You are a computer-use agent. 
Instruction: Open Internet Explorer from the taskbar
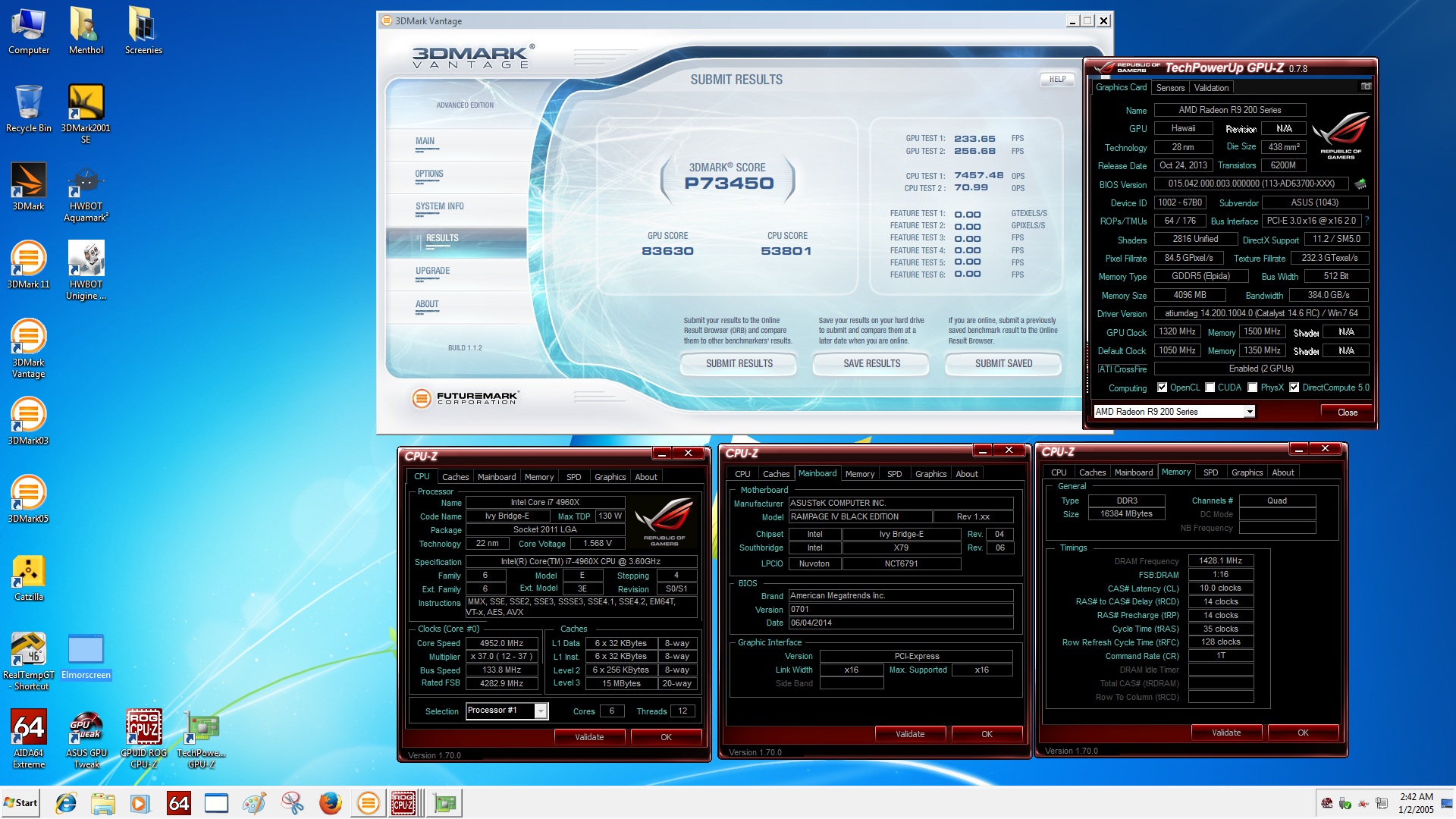point(66,803)
